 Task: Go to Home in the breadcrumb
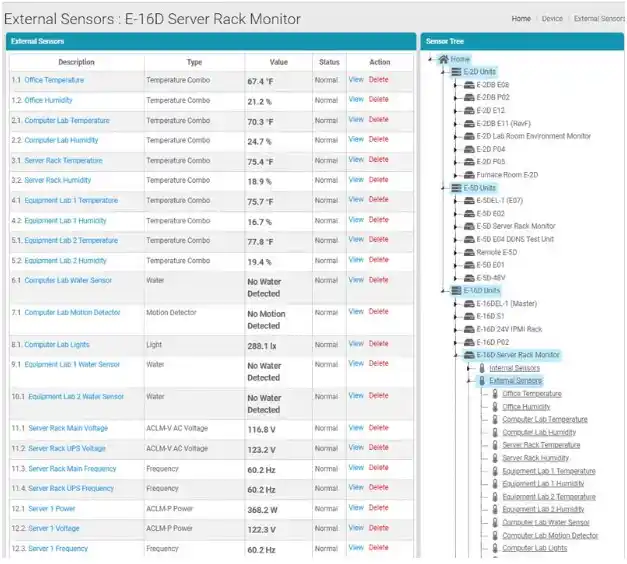521,18
